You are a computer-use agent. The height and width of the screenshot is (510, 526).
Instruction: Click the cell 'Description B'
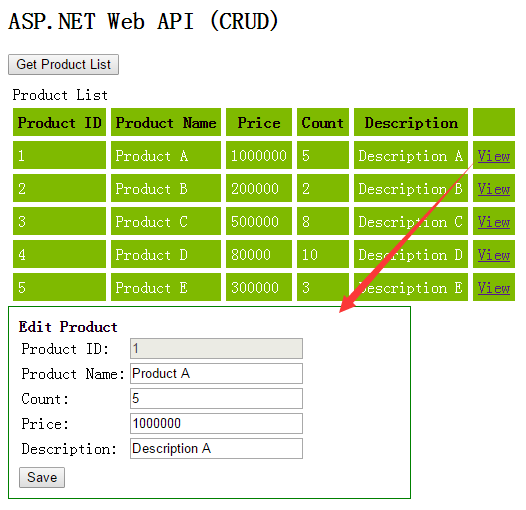tap(411, 188)
